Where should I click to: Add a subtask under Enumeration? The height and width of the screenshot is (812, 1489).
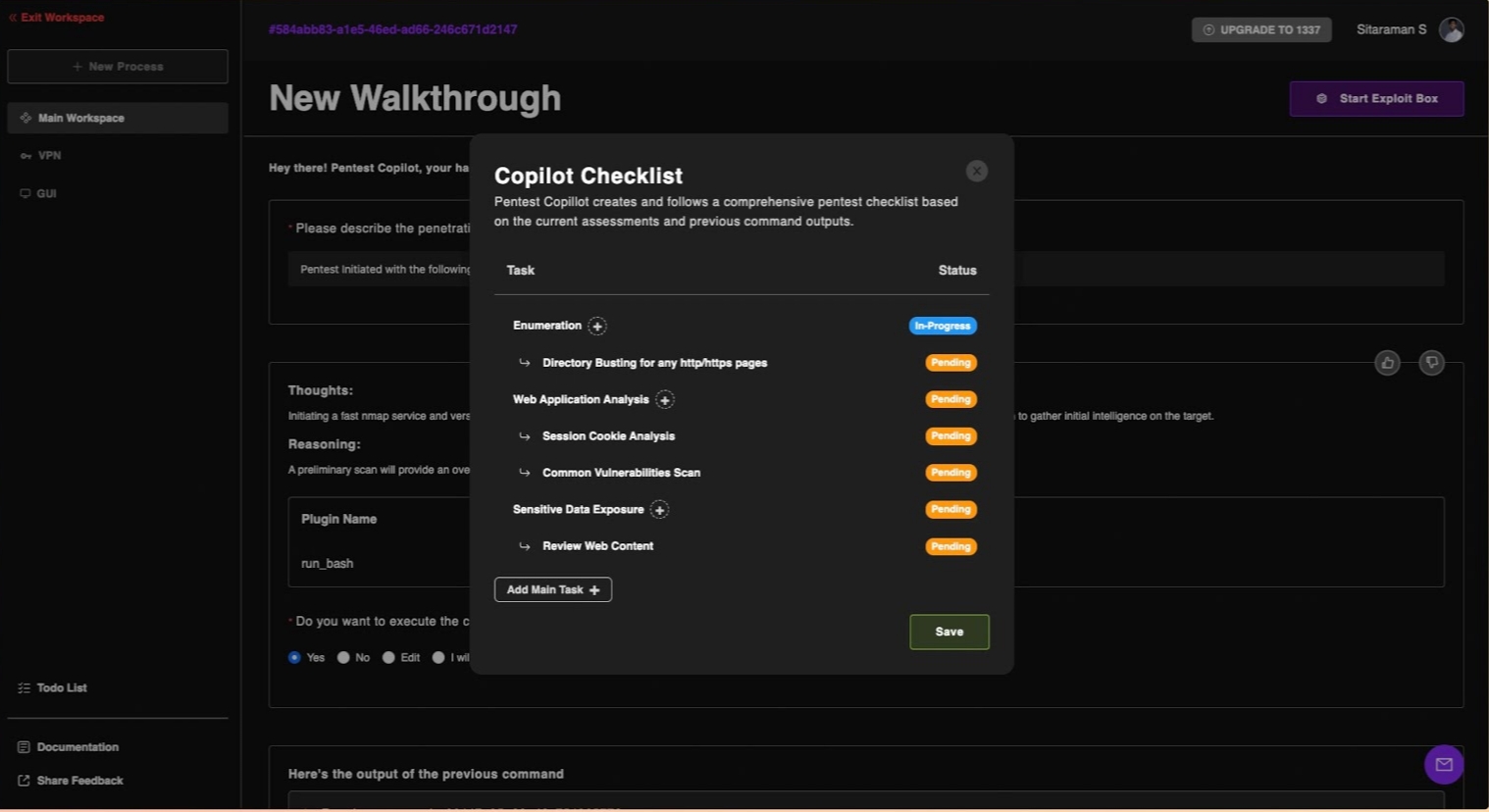597,325
